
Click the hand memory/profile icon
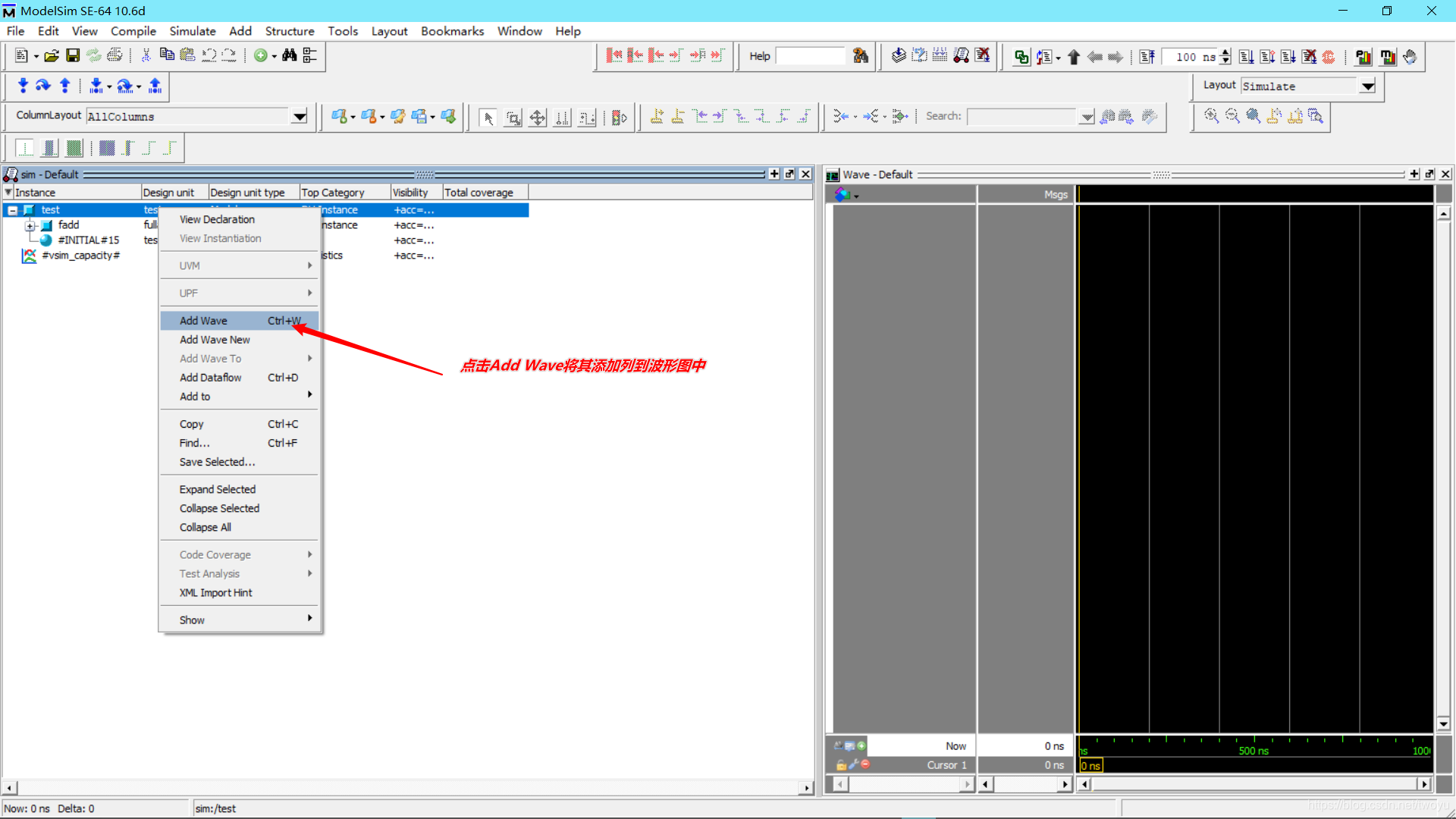pyautogui.click(x=1410, y=57)
